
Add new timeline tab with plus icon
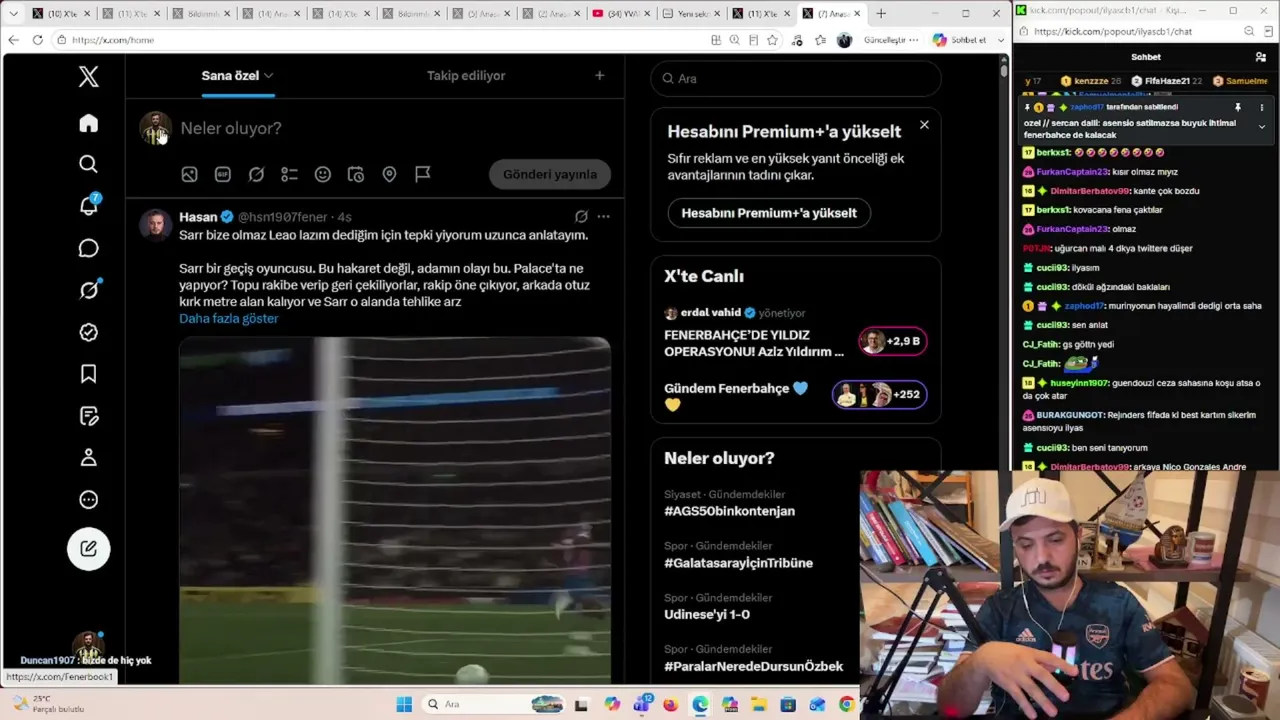[x=599, y=76]
